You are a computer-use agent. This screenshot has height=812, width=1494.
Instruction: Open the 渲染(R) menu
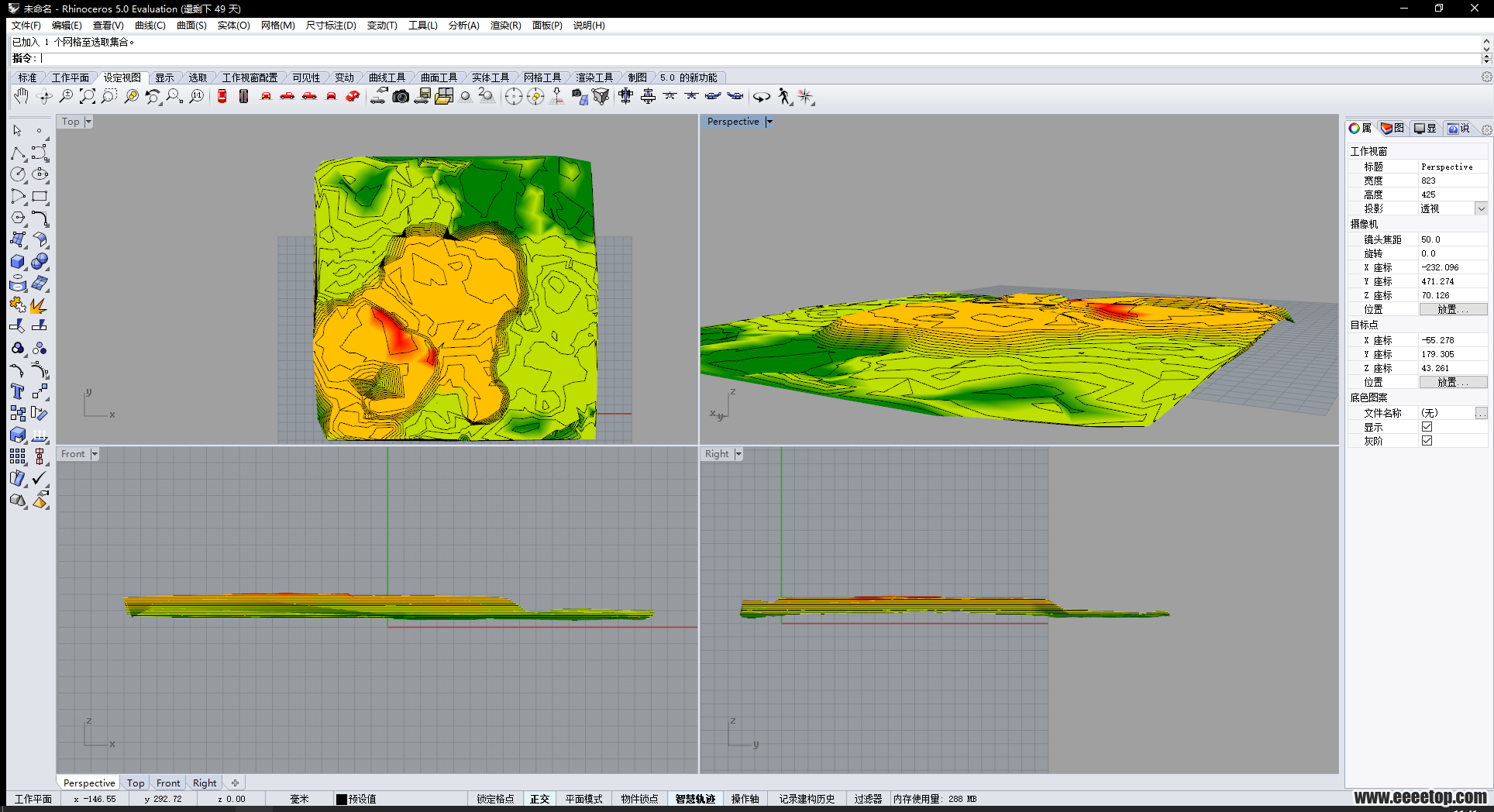coord(505,26)
